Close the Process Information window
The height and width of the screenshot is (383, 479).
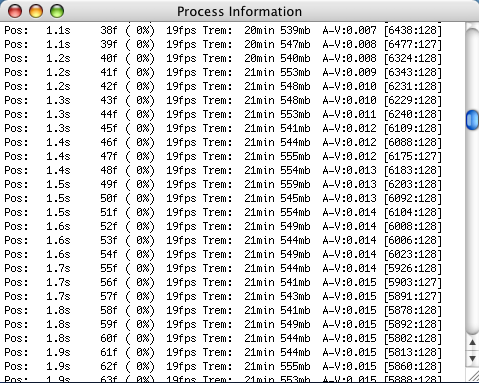[15, 11]
